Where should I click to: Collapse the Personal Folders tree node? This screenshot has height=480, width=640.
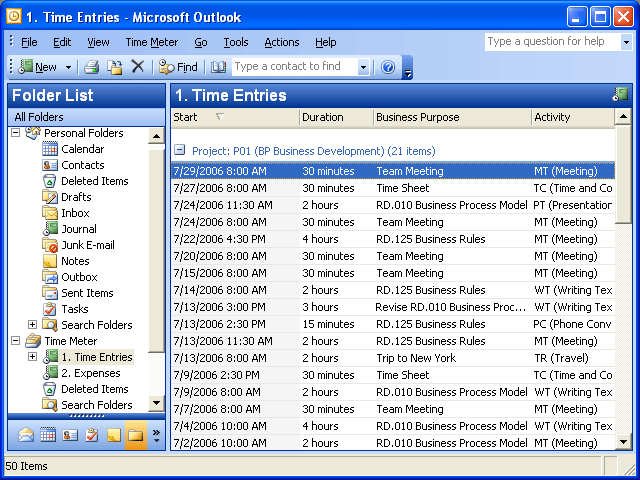(16, 133)
